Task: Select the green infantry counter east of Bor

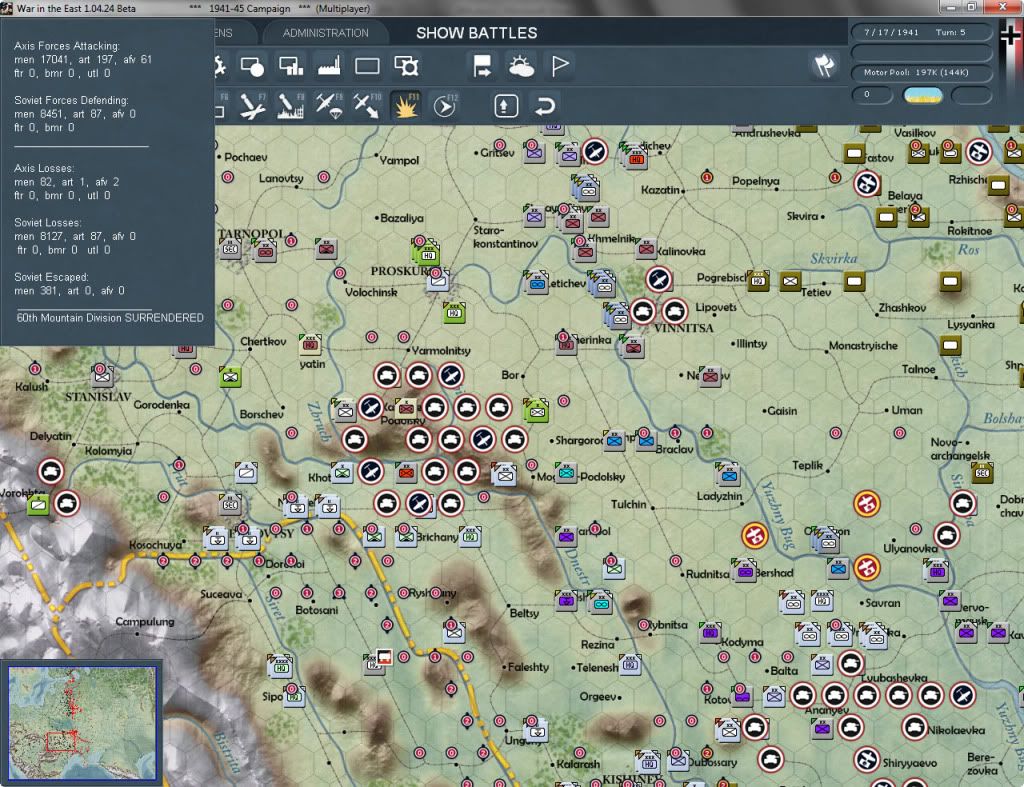Action: coord(536,410)
